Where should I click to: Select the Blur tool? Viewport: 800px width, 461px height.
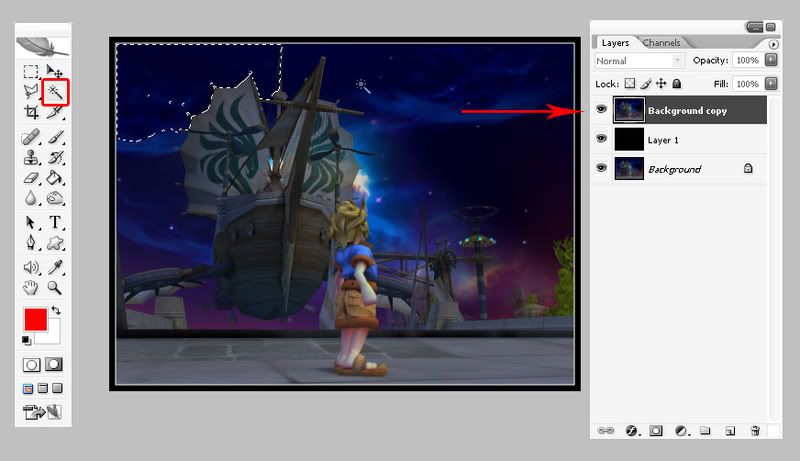click(31, 198)
